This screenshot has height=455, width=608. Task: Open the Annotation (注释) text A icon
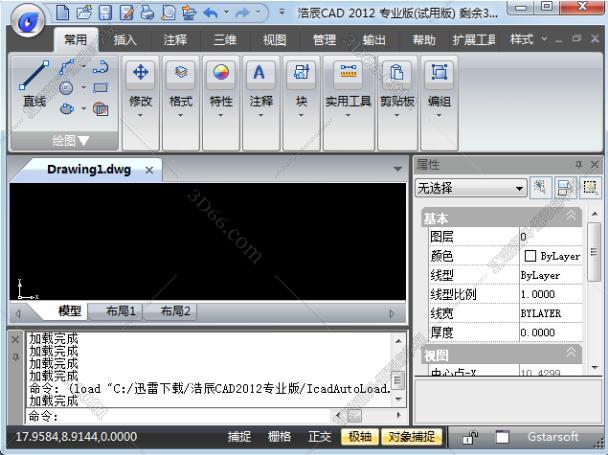260,73
